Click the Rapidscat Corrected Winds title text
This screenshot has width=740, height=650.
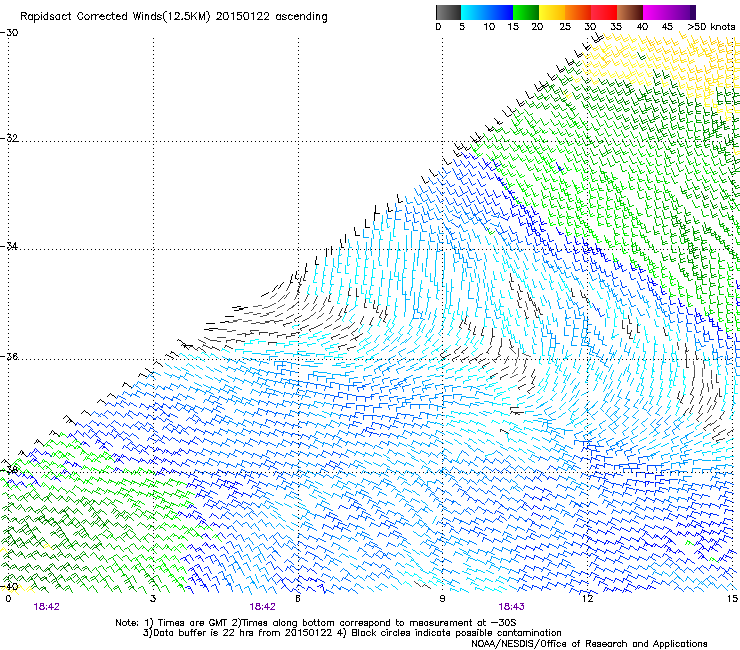coord(174,17)
